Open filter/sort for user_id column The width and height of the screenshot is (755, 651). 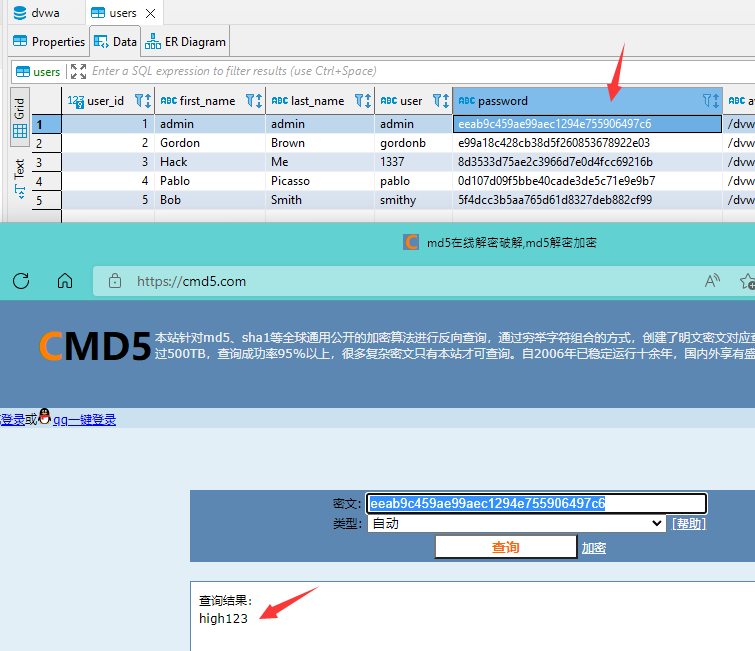point(143,101)
